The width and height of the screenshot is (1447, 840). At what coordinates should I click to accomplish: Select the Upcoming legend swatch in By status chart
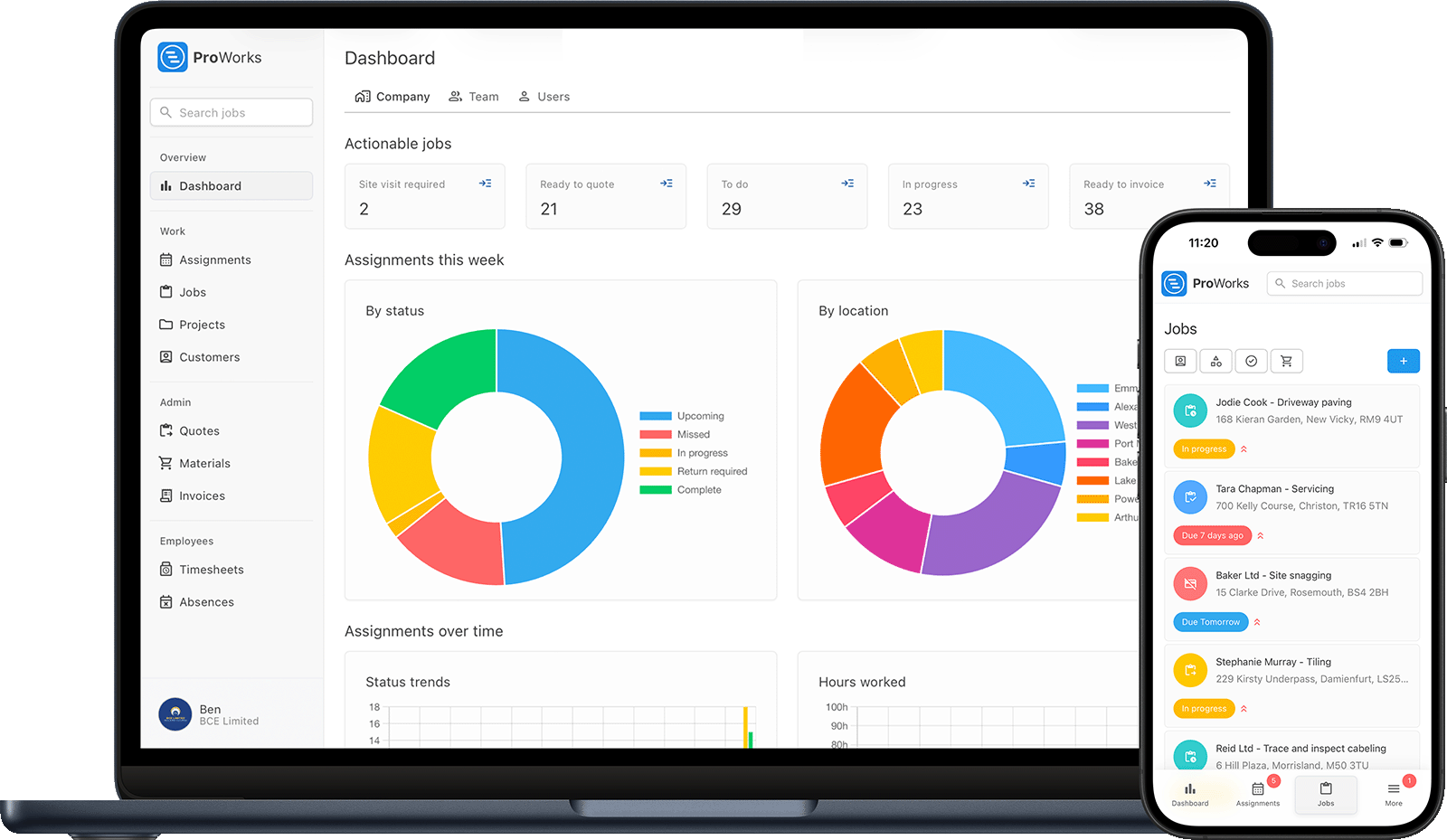[x=655, y=416]
